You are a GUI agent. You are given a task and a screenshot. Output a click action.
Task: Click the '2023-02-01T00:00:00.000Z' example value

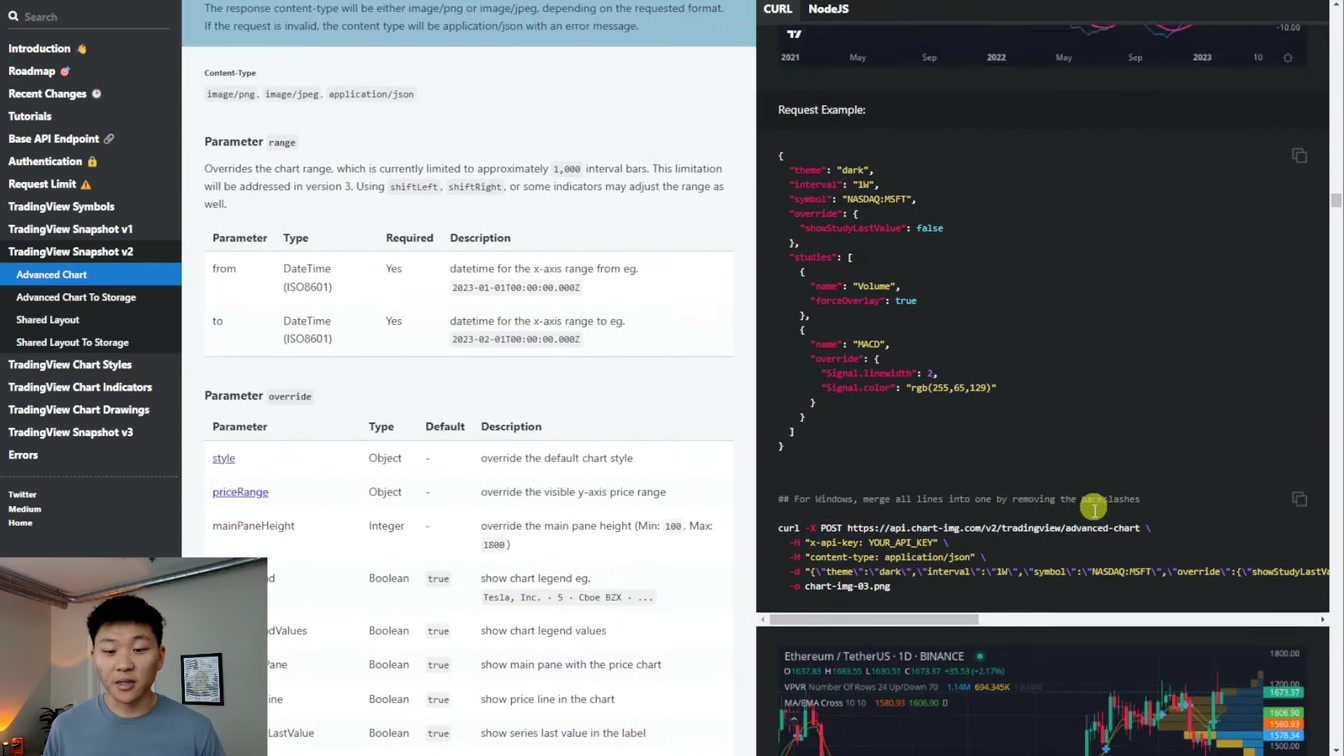[x=515, y=340]
